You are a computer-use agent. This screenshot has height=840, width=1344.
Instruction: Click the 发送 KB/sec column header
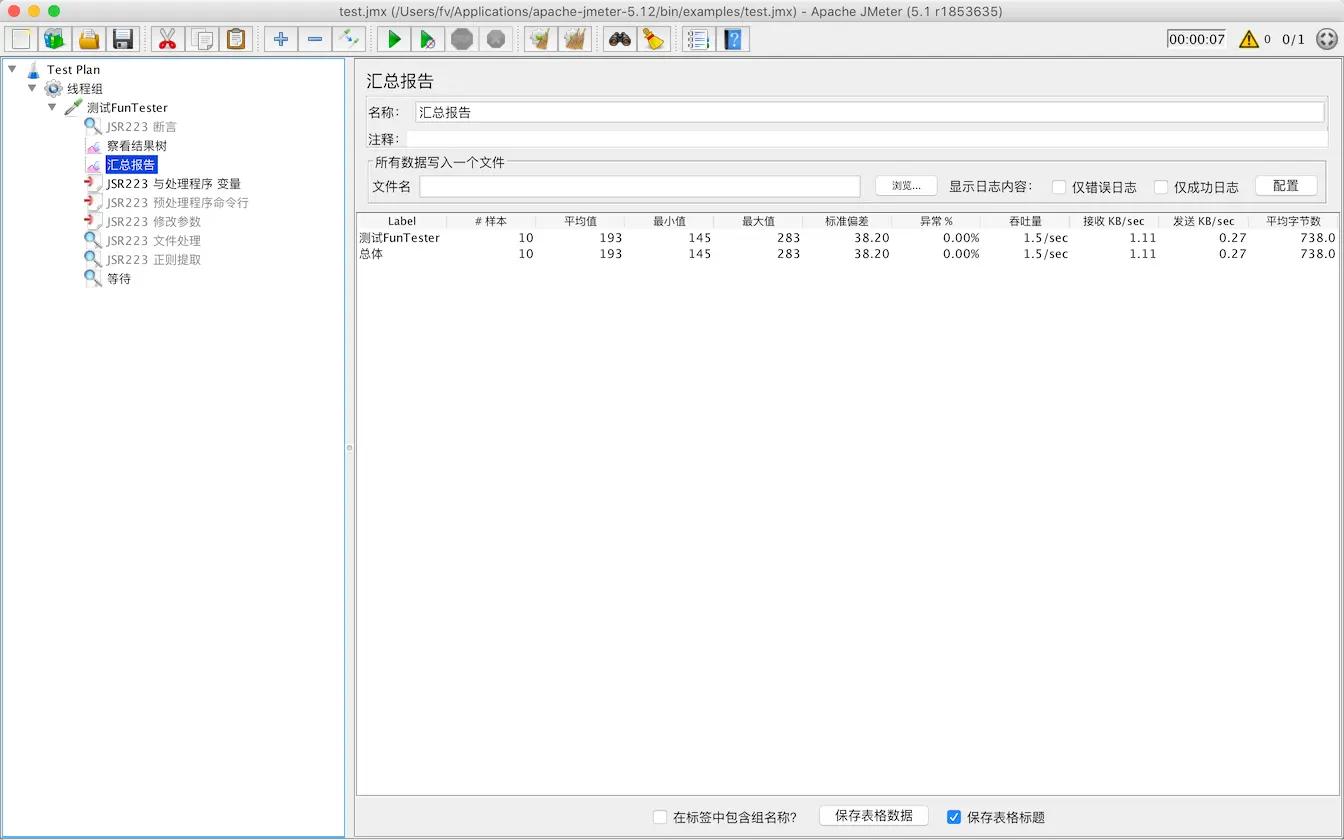coord(1204,221)
